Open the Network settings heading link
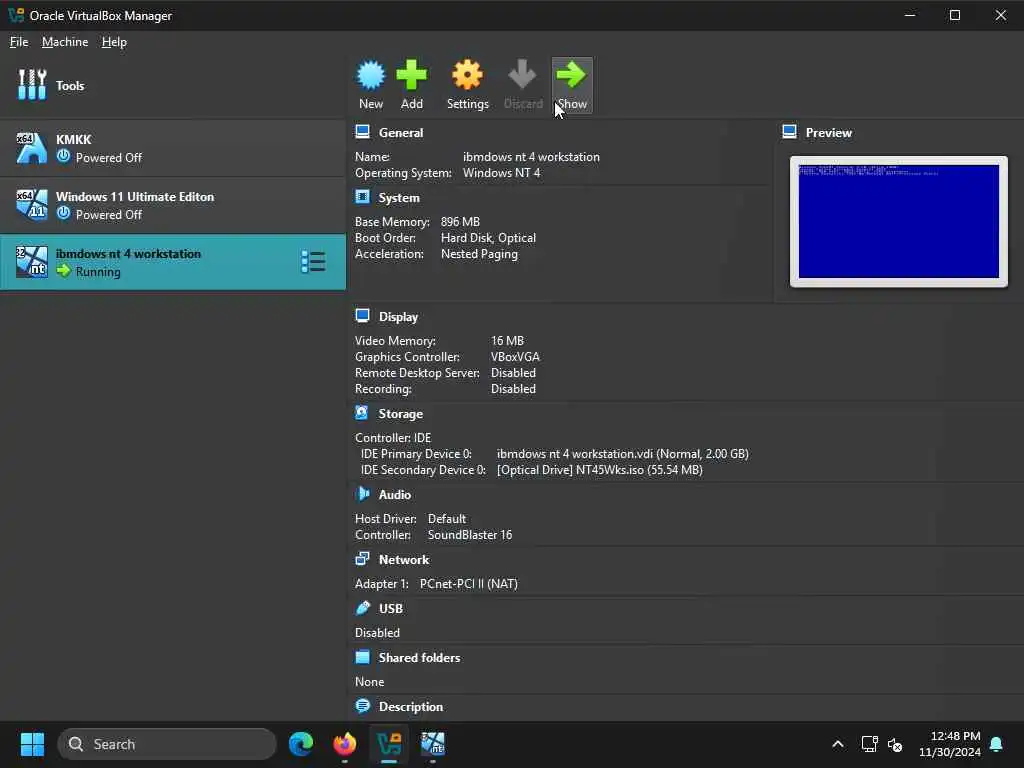1024x768 pixels. [404, 560]
